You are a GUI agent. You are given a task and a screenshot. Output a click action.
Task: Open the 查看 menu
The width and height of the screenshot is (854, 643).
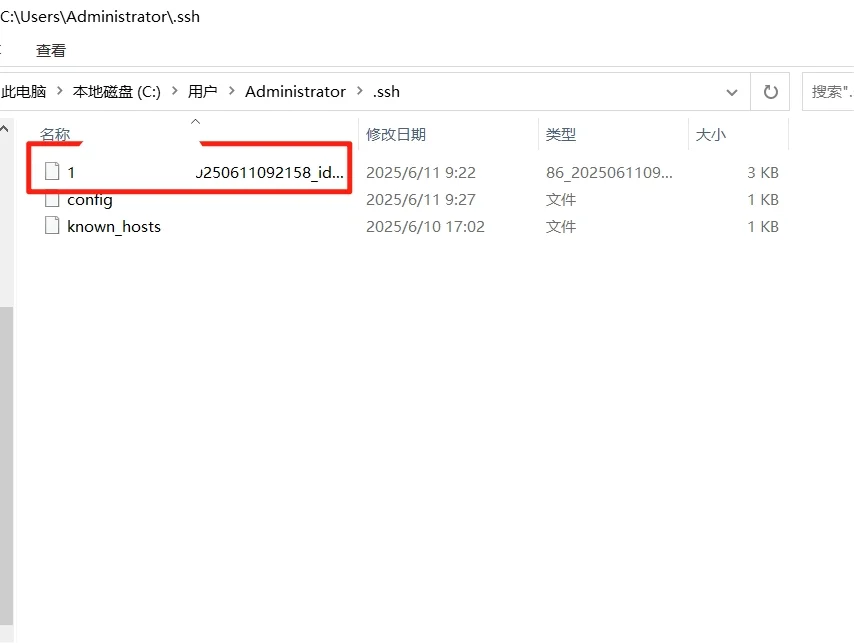pos(50,50)
